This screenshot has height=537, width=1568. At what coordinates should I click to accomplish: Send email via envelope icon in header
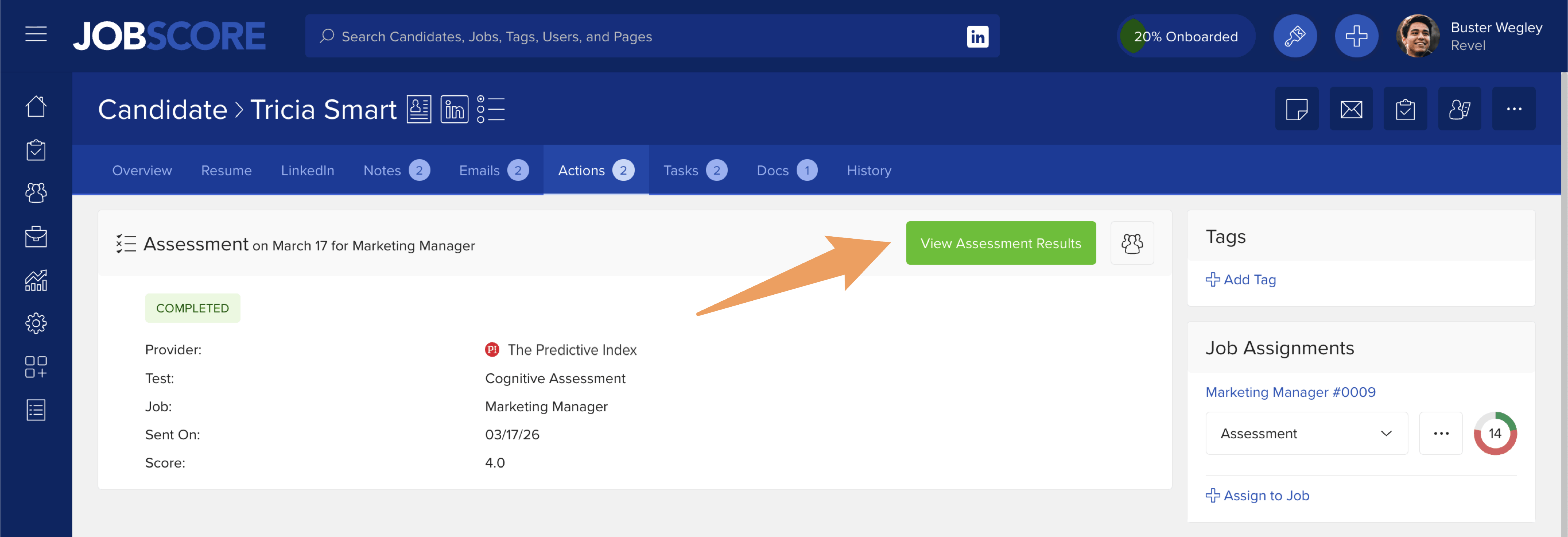click(1351, 109)
